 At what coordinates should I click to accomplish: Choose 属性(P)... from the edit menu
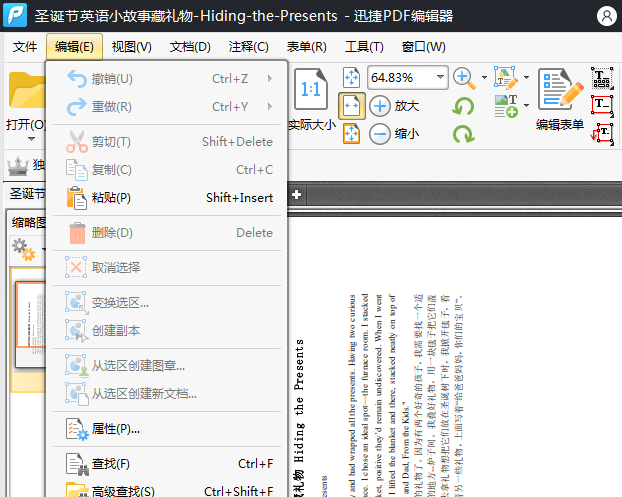pos(167,429)
